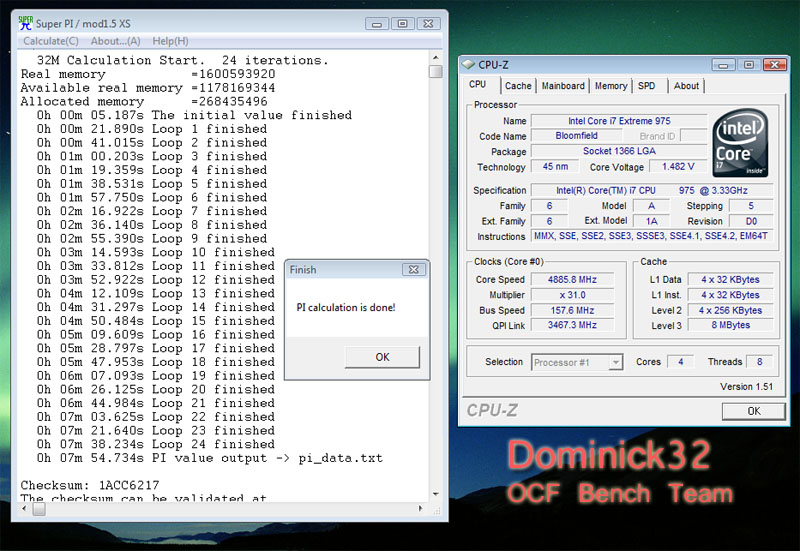Open the About...(A) menu in Super PI
This screenshot has width=800, height=551.
click(x=115, y=41)
